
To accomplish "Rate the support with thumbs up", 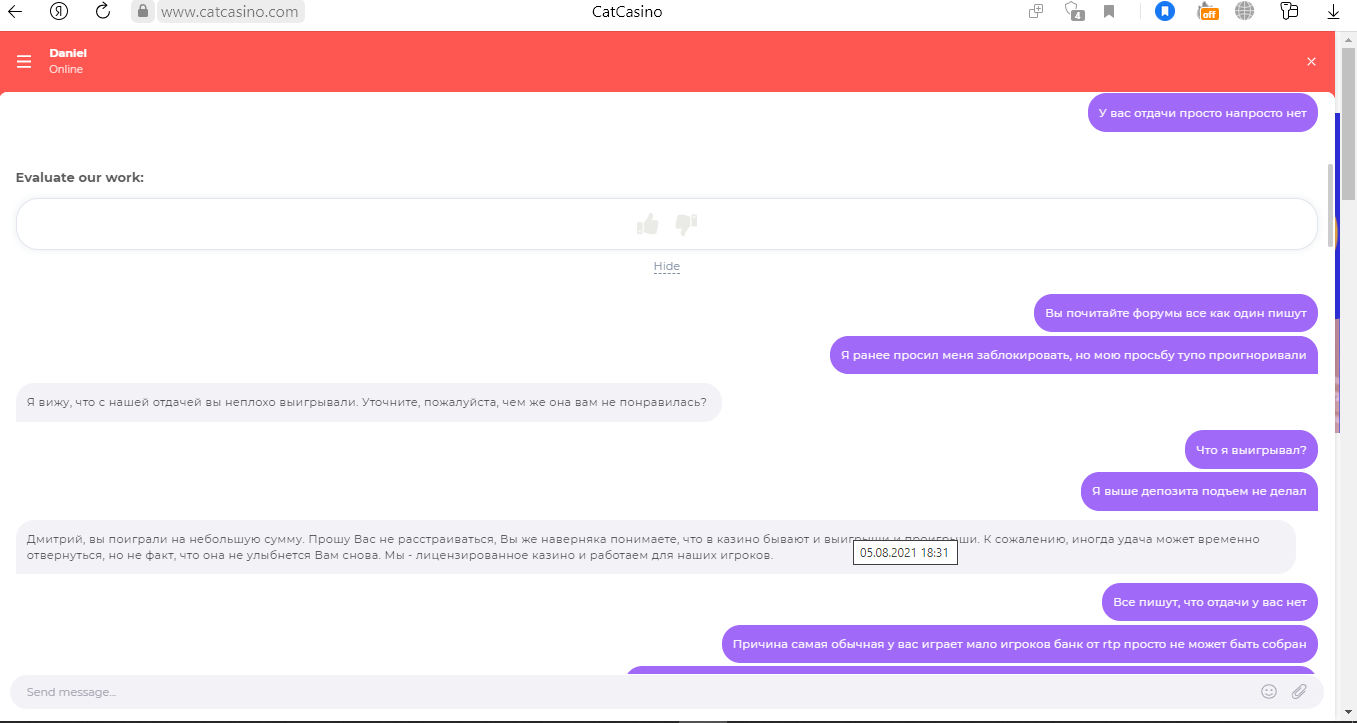I will click(x=648, y=224).
